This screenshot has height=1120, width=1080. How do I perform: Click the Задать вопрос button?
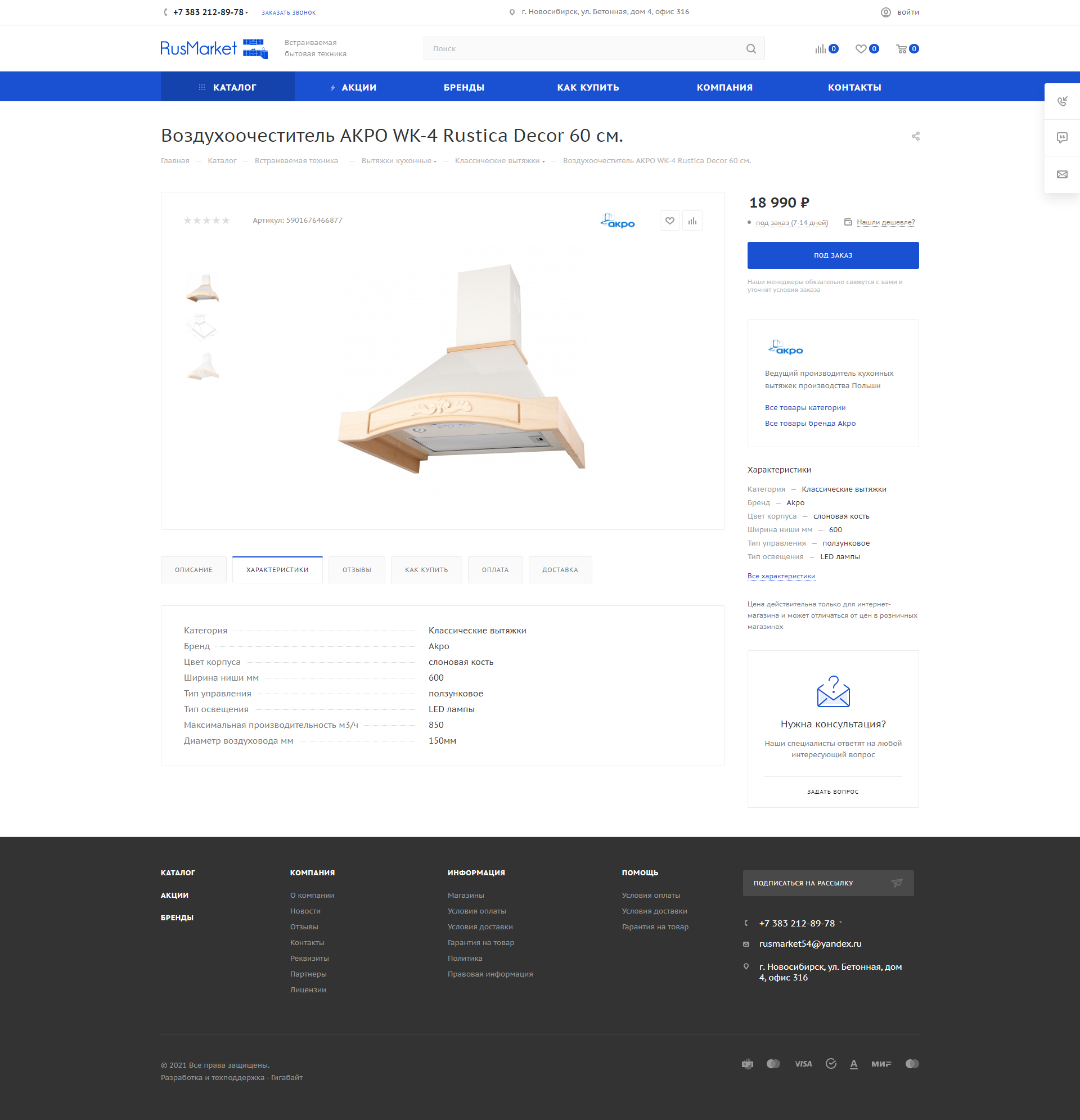(832, 791)
